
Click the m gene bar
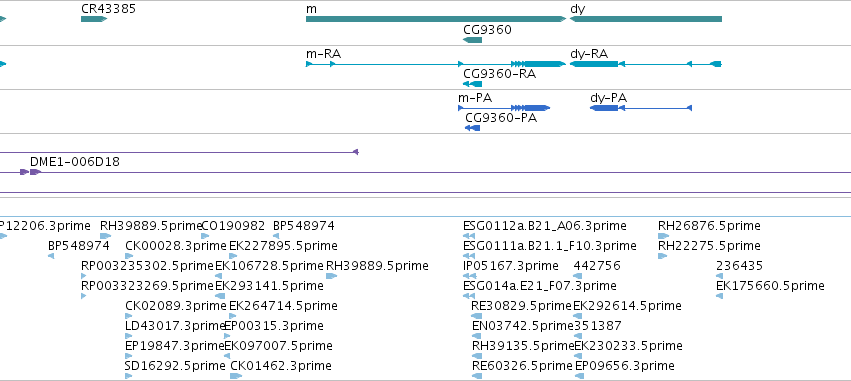[x=436, y=19]
